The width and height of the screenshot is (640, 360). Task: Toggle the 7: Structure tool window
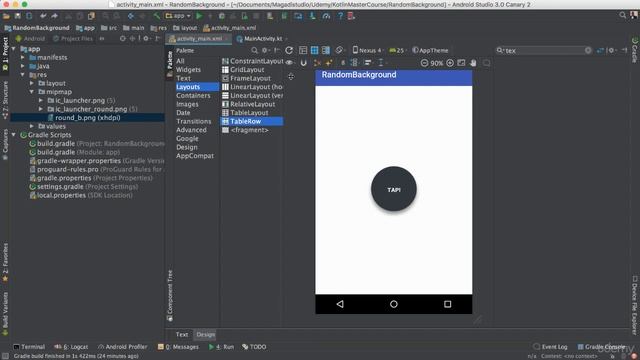click(x=5, y=100)
